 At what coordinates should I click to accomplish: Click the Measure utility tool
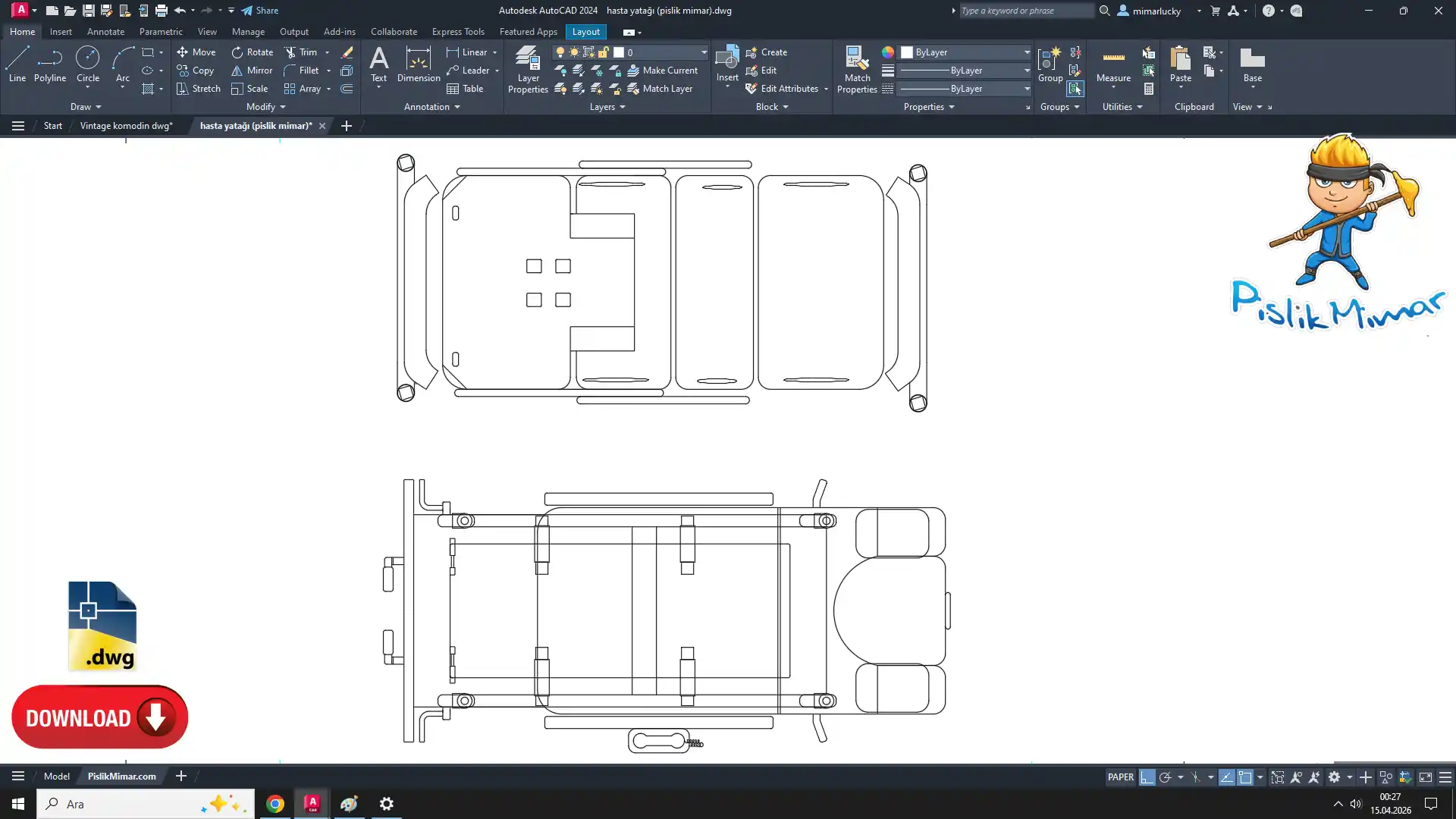[x=1113, y=64]
